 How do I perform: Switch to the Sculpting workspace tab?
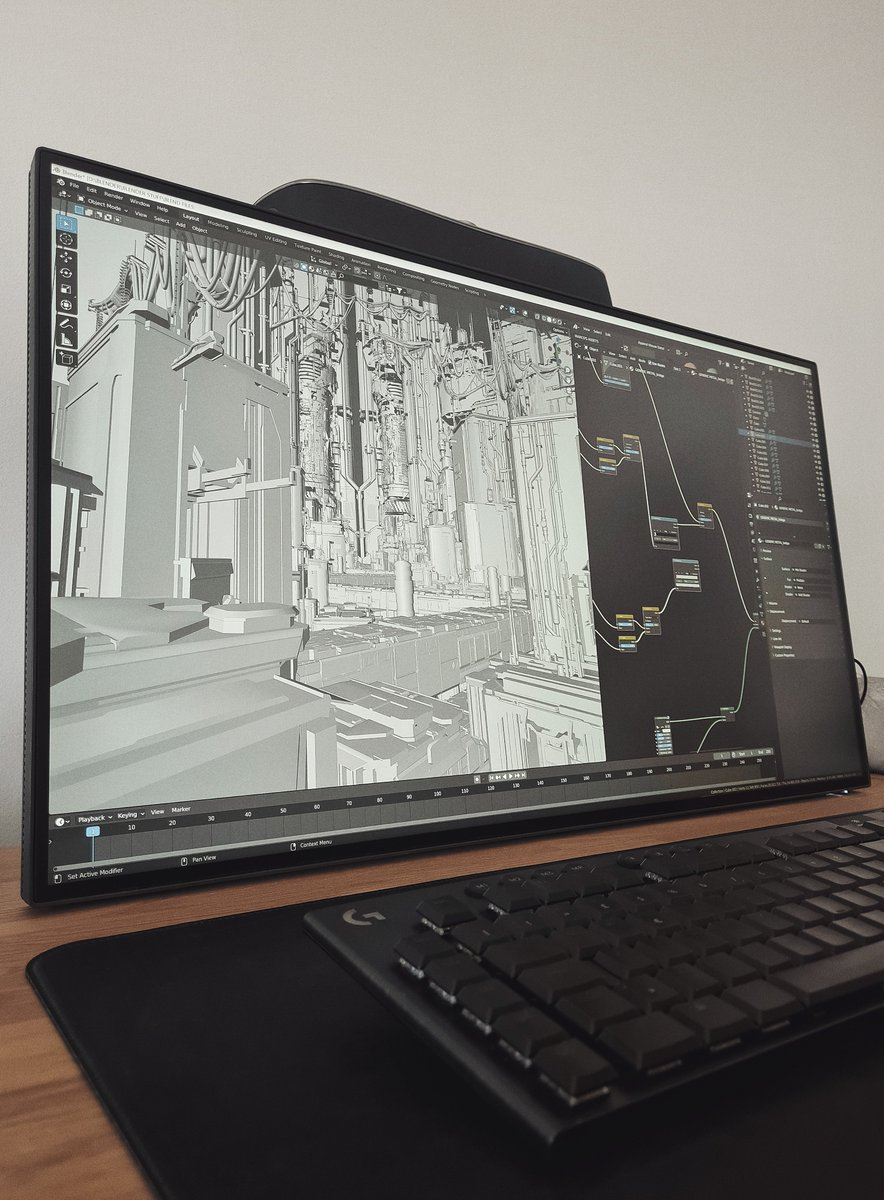[246, 232]
